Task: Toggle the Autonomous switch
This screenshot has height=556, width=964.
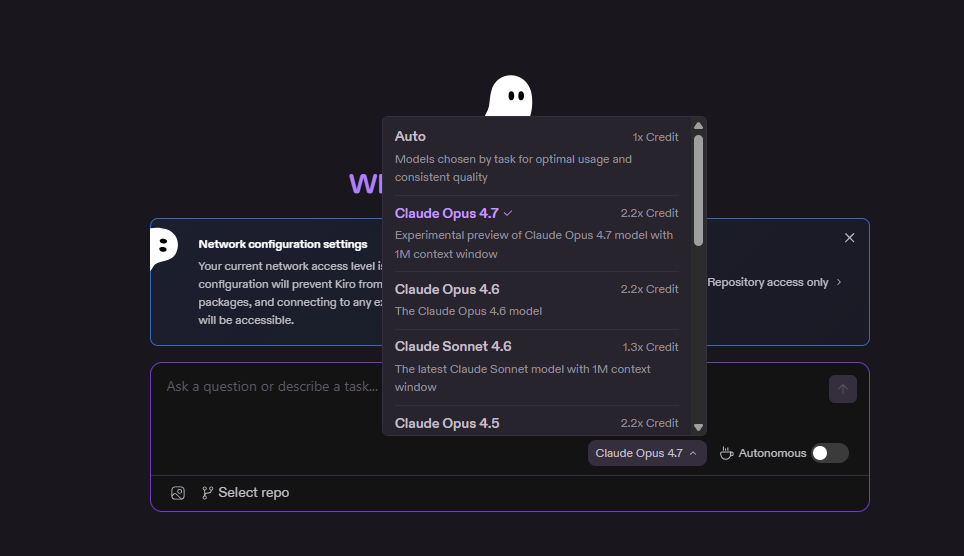Action: pos(829,453)
